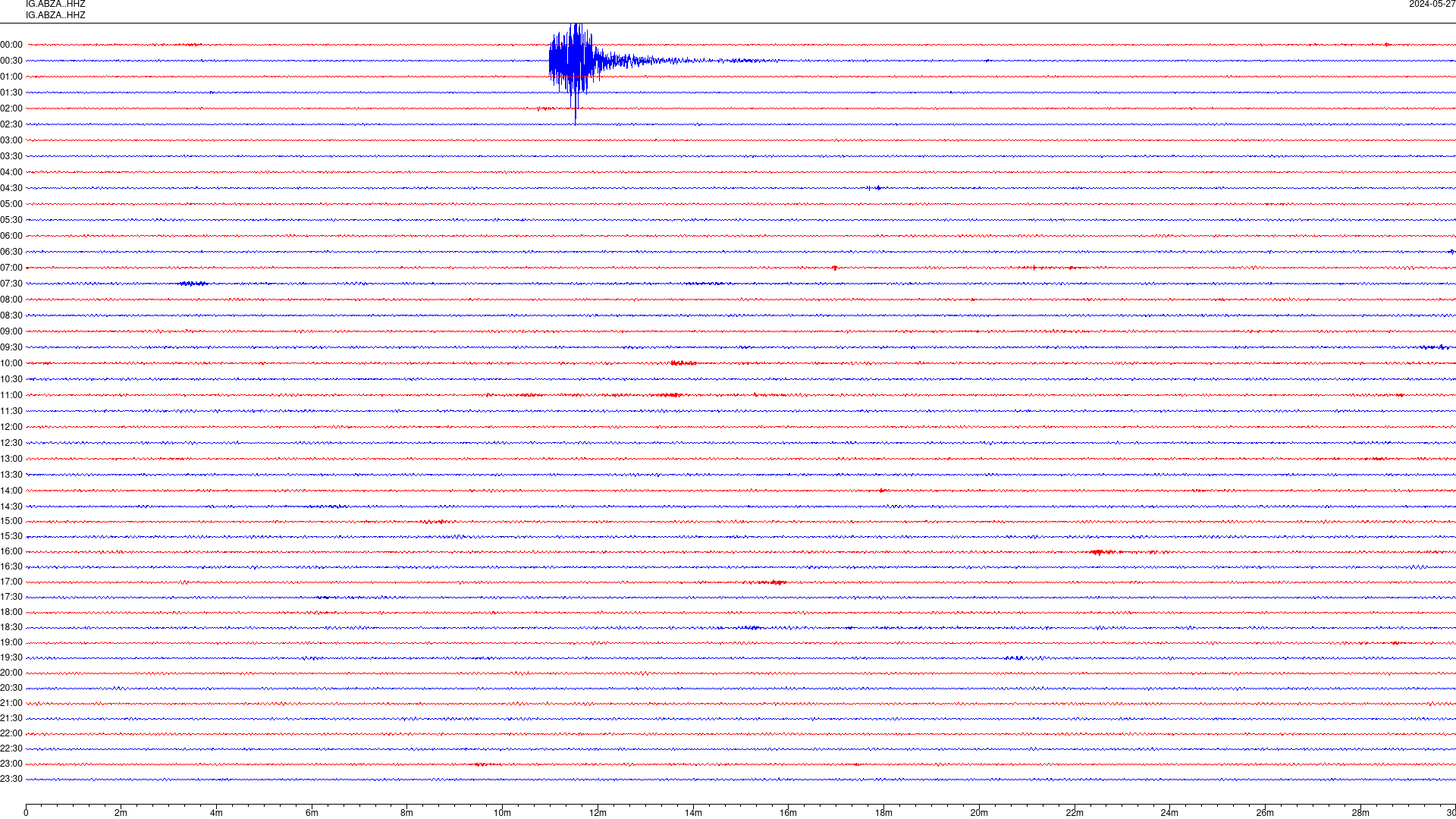
Task: Click the 0 origin tick on time axis
Action: 26,813
